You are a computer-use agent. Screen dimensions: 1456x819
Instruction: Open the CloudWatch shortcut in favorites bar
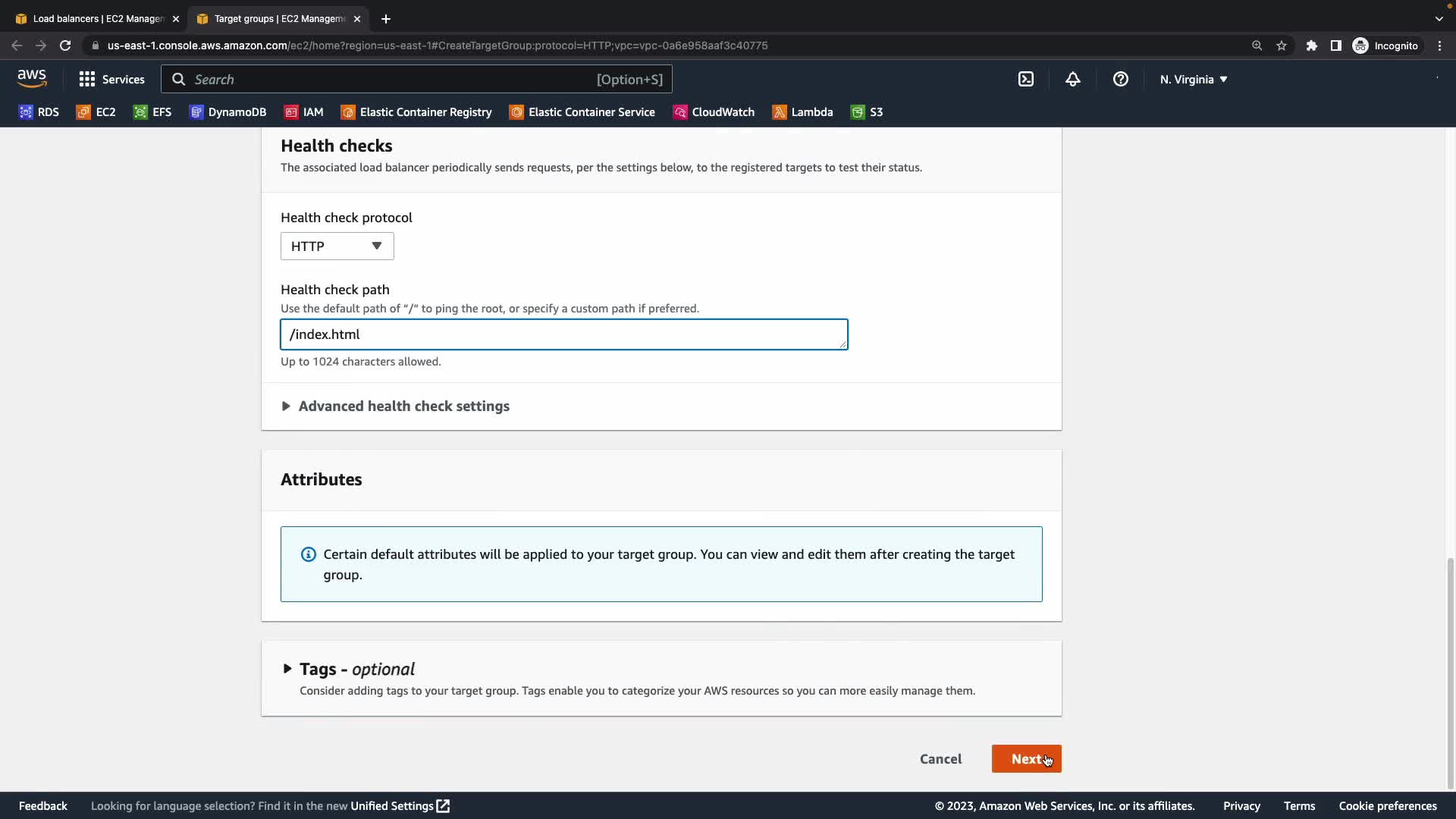click(714, 112)
